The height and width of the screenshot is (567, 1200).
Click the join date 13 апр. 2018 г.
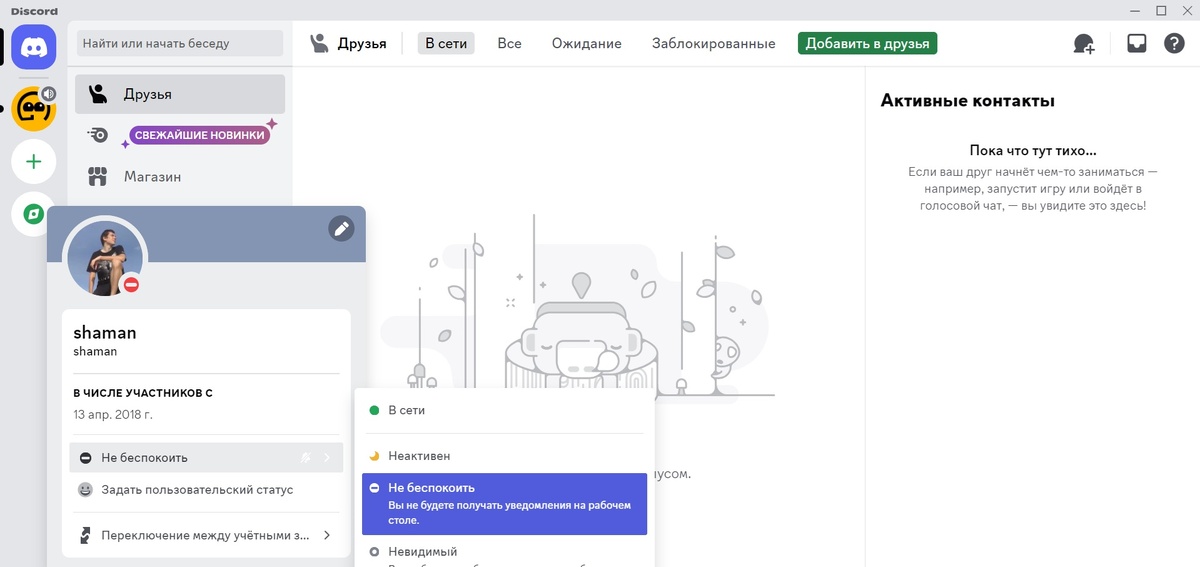tap(113, 414)
